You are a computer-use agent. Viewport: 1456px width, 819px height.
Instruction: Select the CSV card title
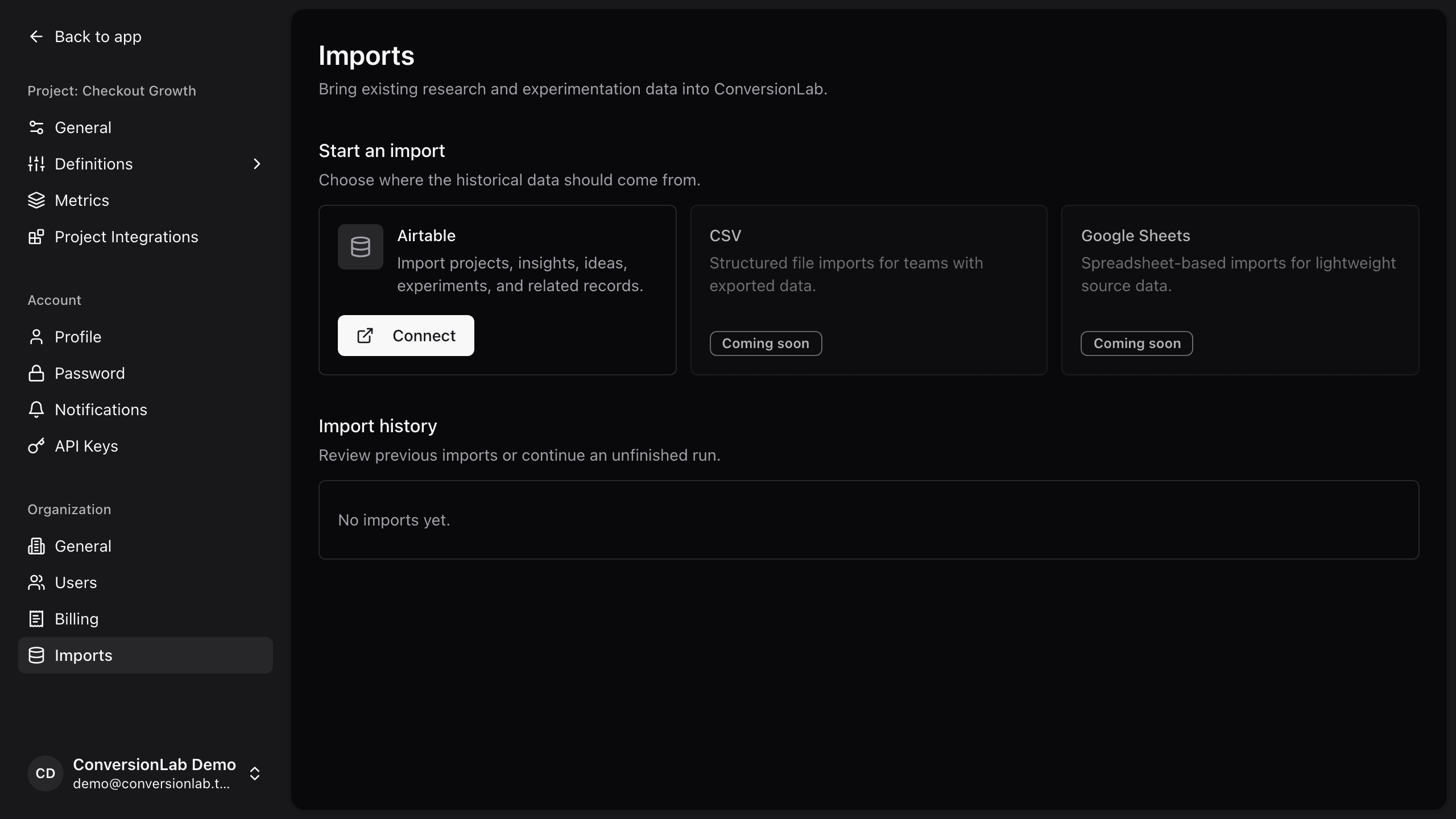pos(725,235)
